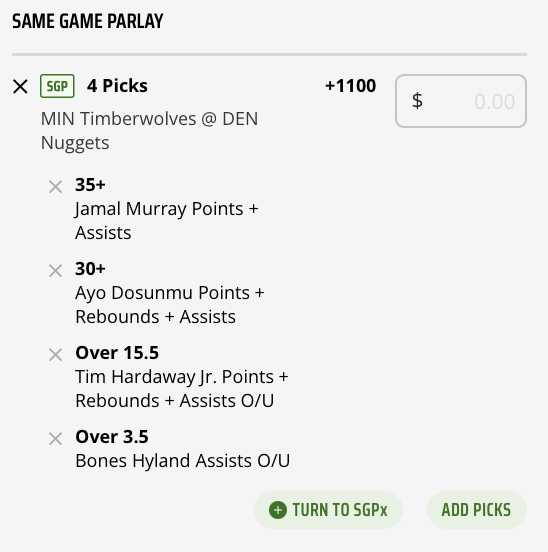Screen dimensions: 548x552
Task: Focus the wager amount input field
Action: (x=461, y=101)
